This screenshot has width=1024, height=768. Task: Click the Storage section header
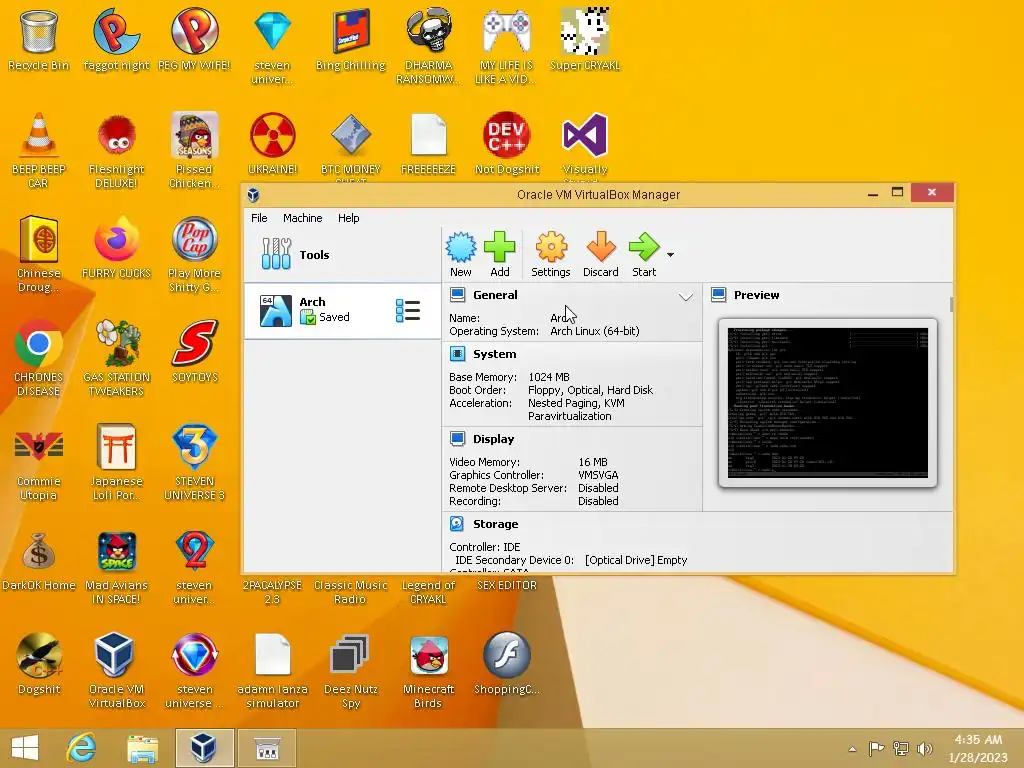pyautogui.click(x=495, y=524)
